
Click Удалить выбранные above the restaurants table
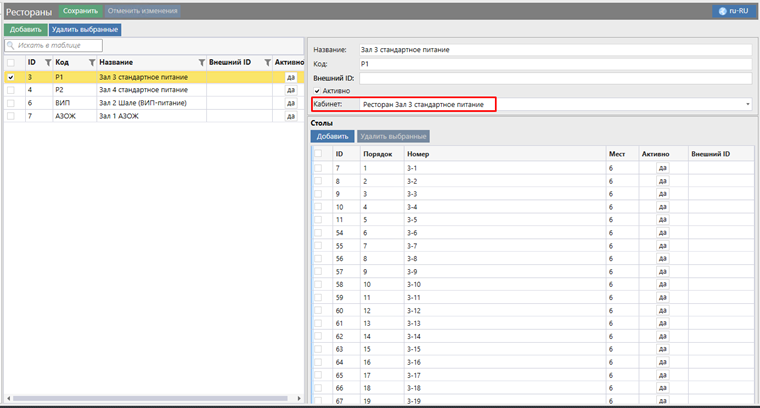85,29
